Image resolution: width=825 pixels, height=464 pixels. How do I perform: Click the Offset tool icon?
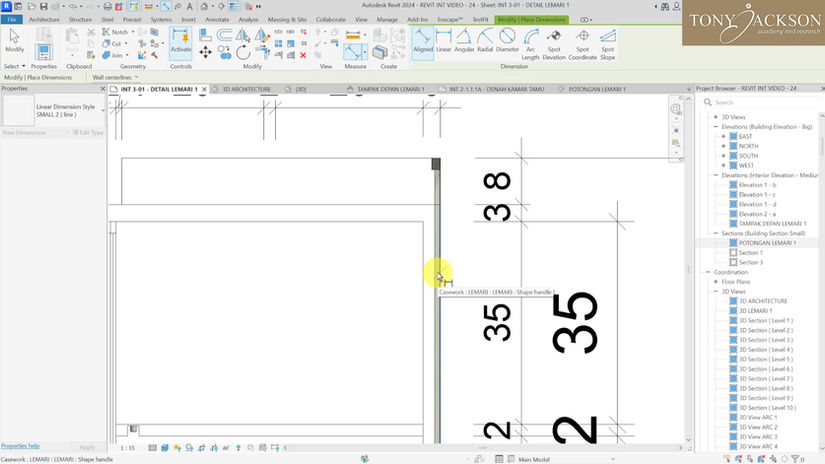click(x=225, y=35)
